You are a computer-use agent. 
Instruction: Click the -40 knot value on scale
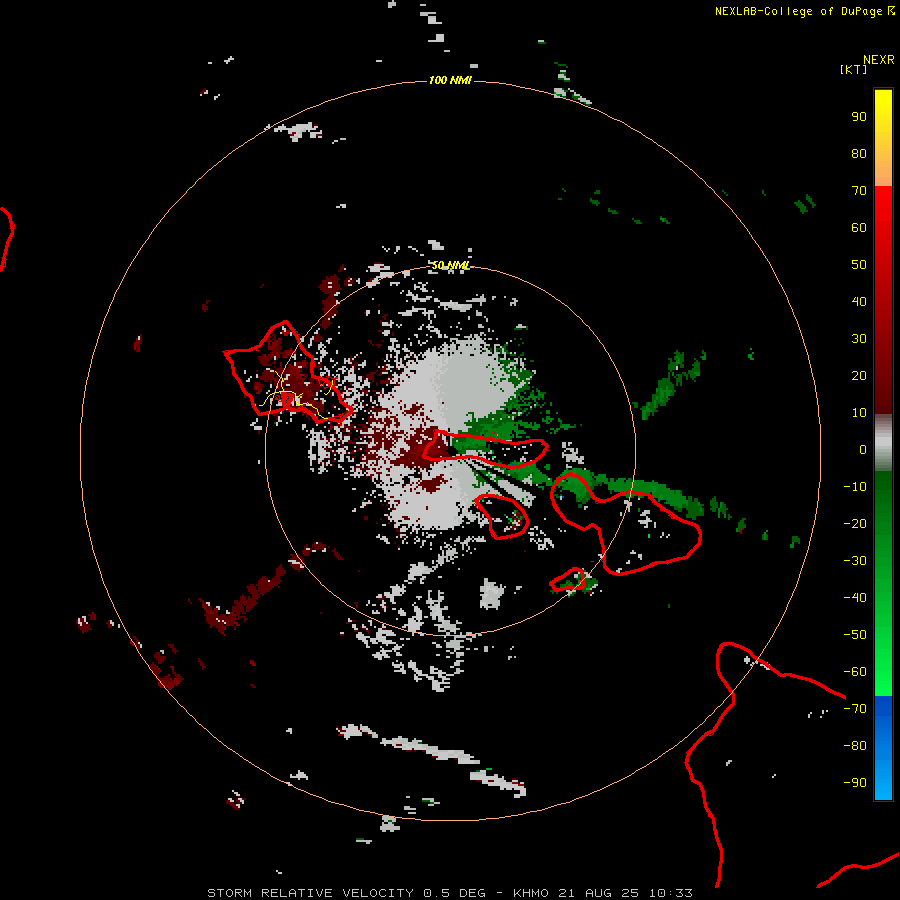click(x=855, y=598)
